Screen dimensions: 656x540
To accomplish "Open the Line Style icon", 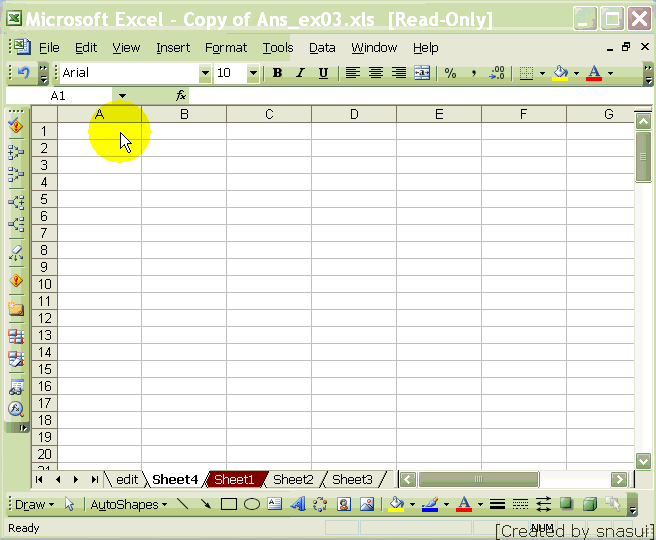I will click(x=497, y=504).
